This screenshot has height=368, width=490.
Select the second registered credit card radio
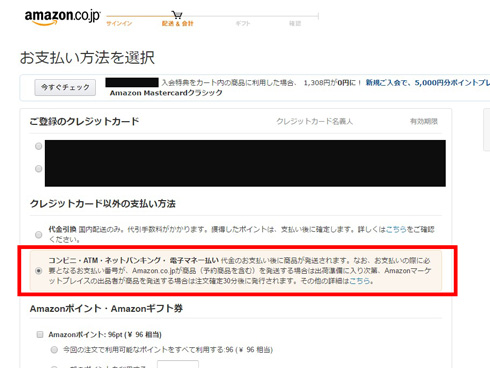tap(39, 169)
